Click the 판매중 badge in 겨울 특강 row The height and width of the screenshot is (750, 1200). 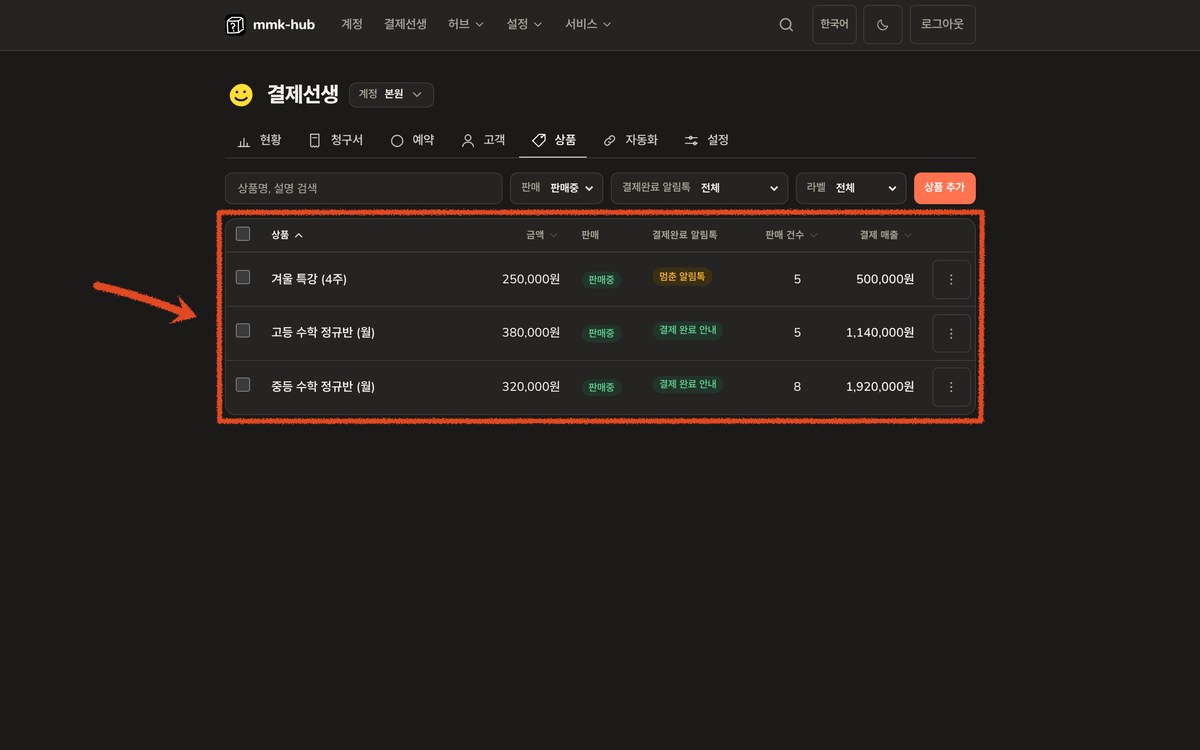(601, 280)
